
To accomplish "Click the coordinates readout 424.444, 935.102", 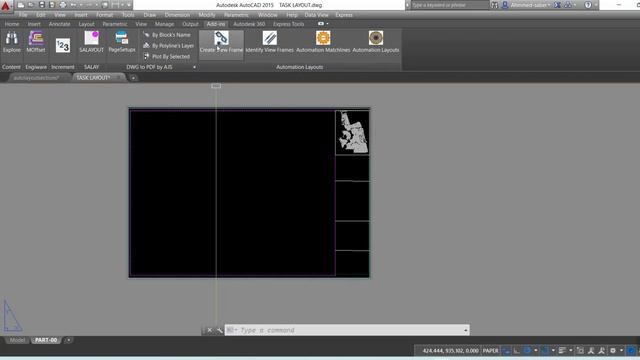I will click(x=450, y=351).
